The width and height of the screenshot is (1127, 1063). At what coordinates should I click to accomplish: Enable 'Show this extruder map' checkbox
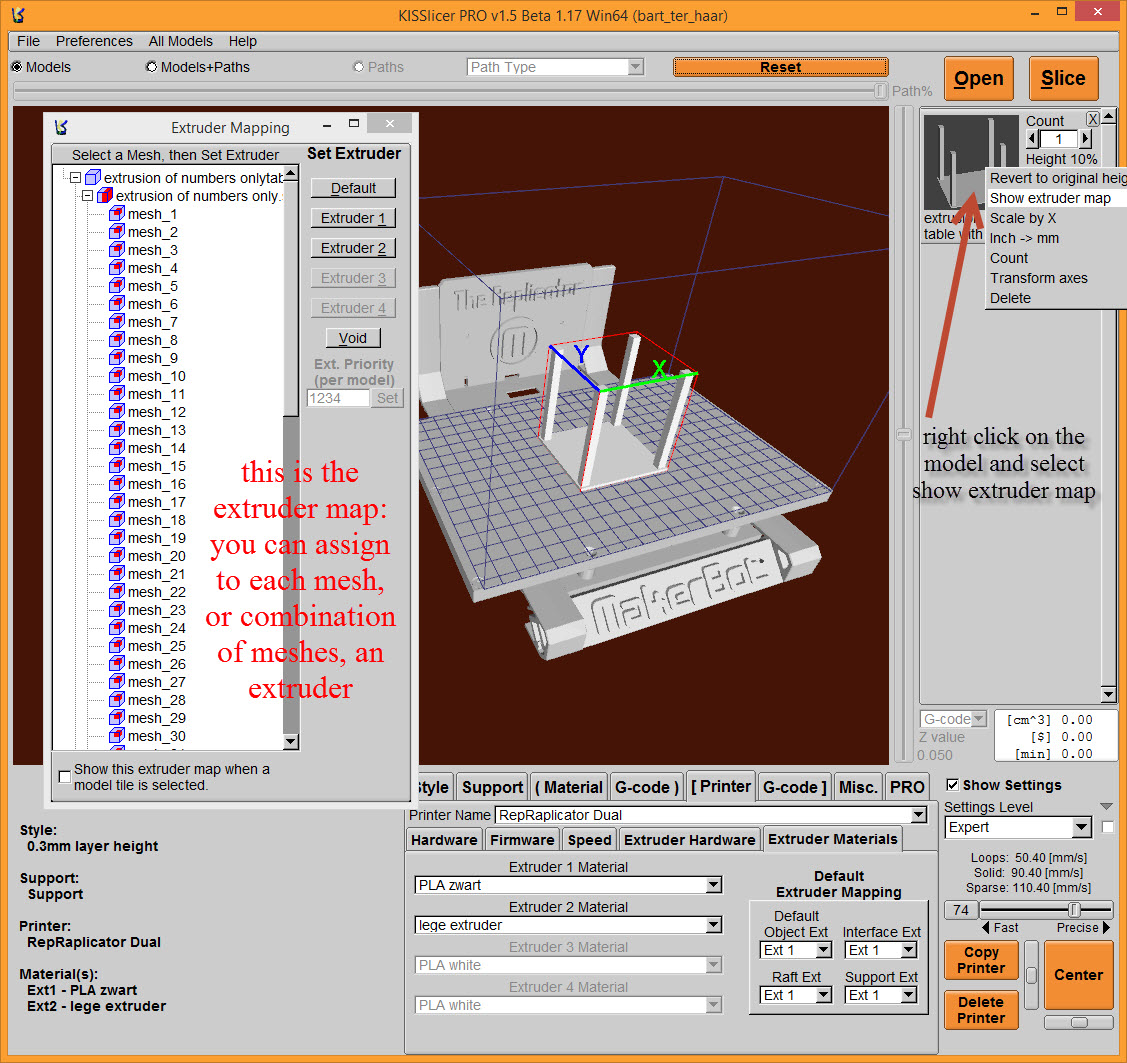point(65,777)
